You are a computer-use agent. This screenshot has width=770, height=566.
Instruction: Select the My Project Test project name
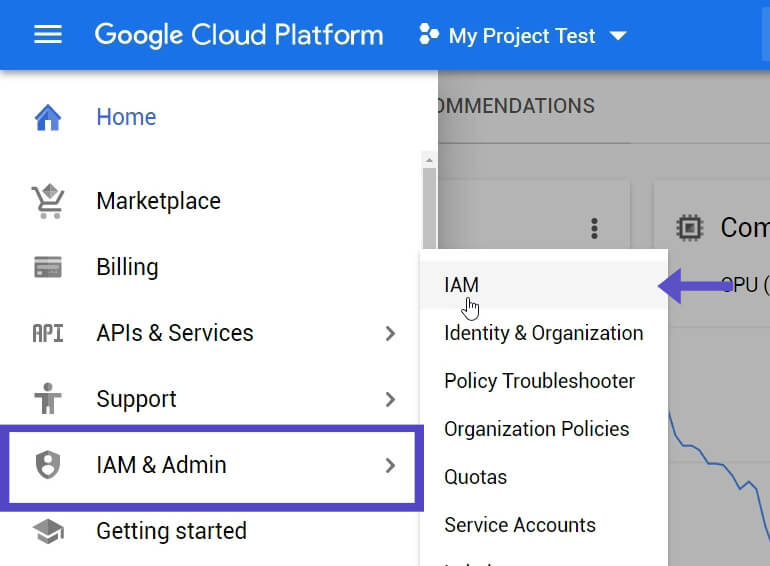tap(522, 36)
